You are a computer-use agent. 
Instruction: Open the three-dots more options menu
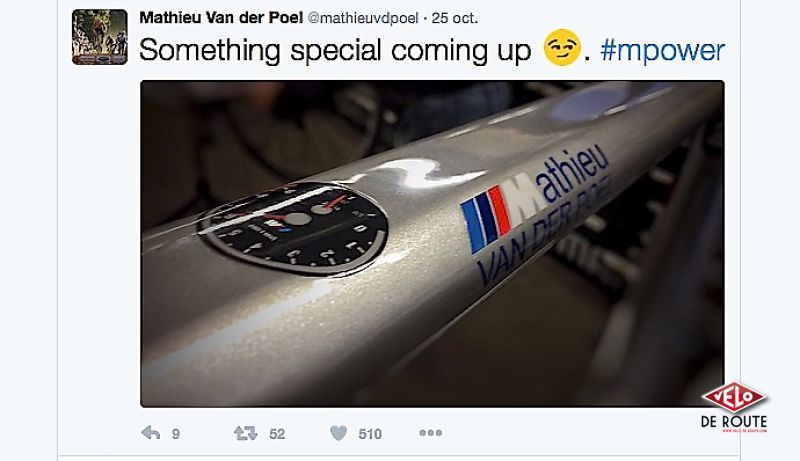click(431, 433)
